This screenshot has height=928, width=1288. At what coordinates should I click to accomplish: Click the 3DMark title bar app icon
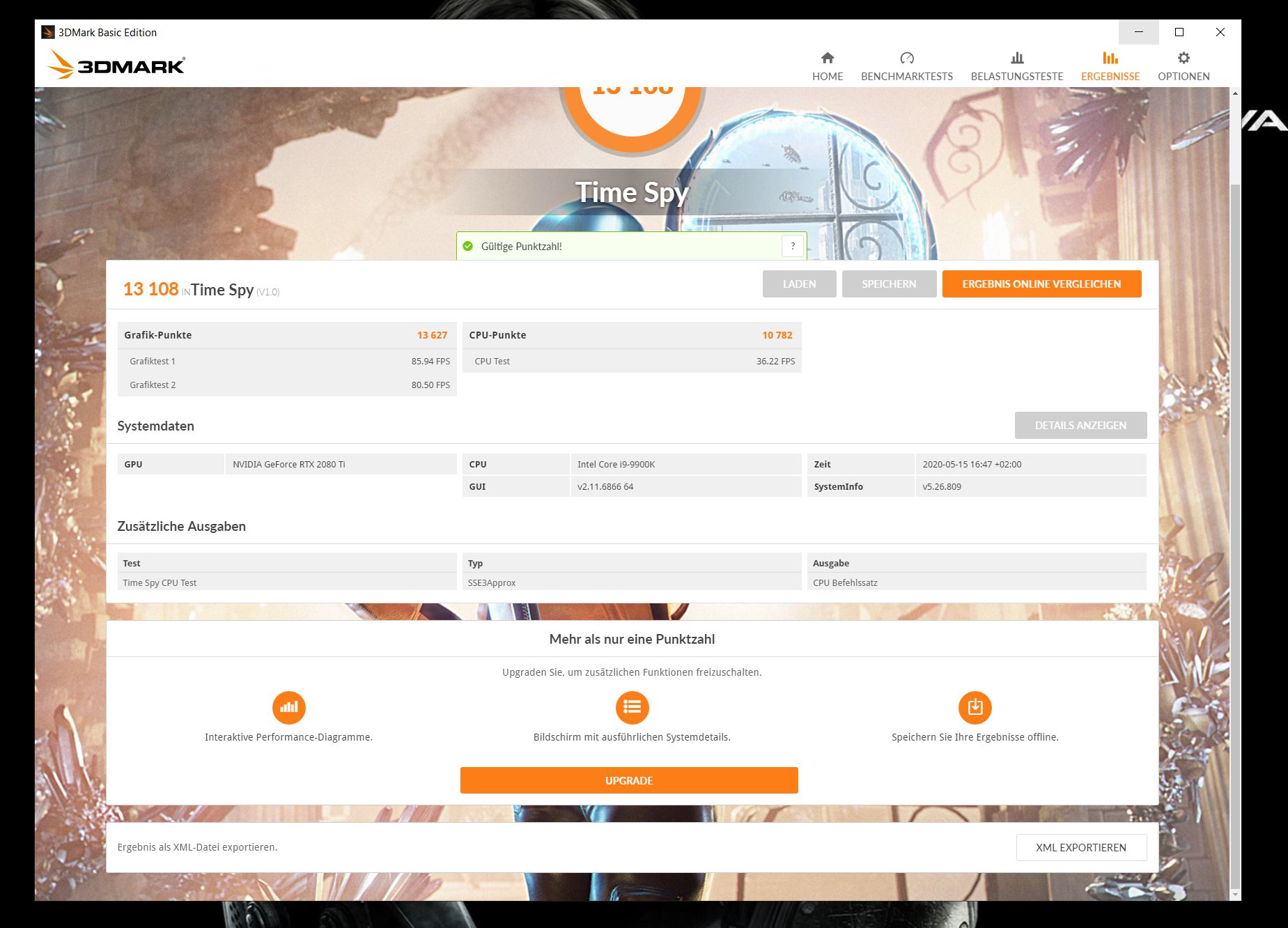pos(48,32)
